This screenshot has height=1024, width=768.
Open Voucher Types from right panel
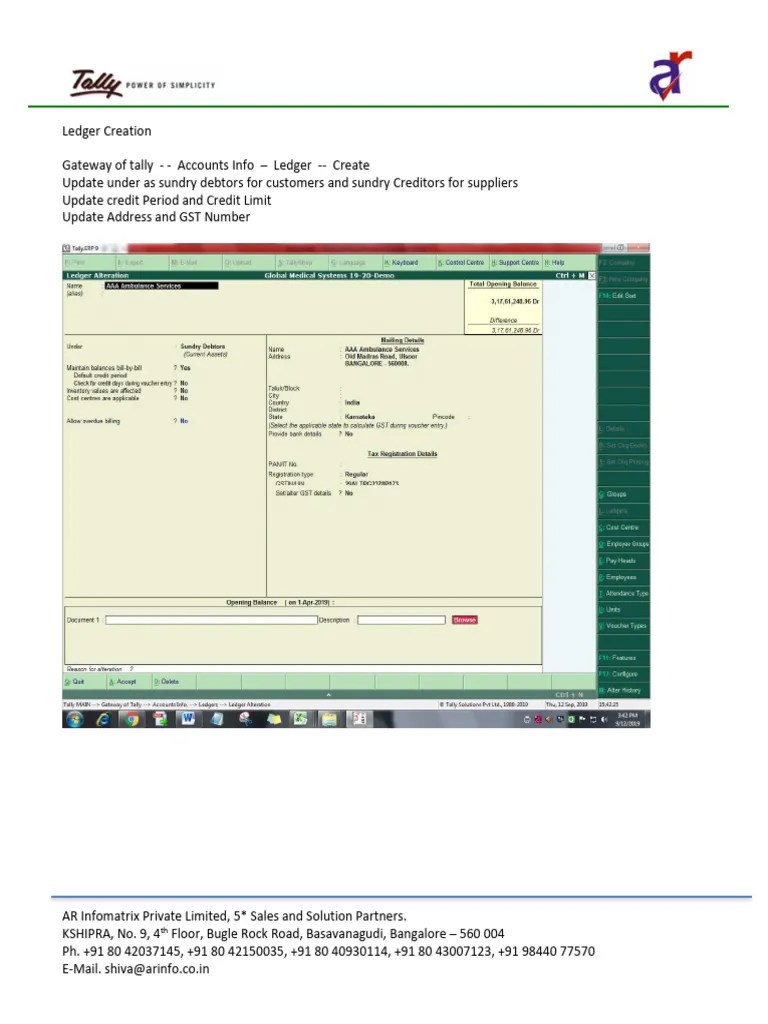coord(624,626)
